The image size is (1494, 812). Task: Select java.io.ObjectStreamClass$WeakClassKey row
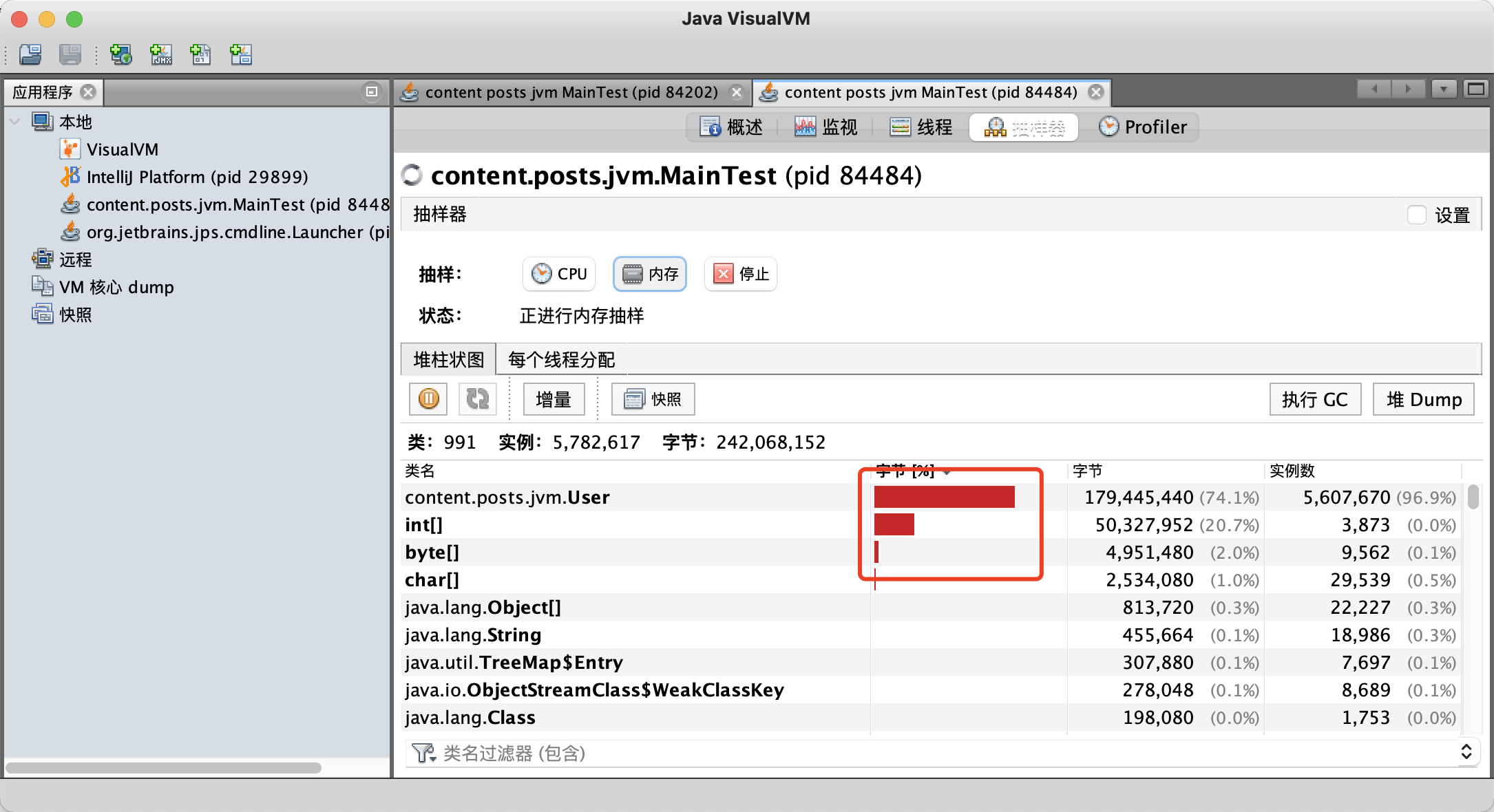(932, 690)
